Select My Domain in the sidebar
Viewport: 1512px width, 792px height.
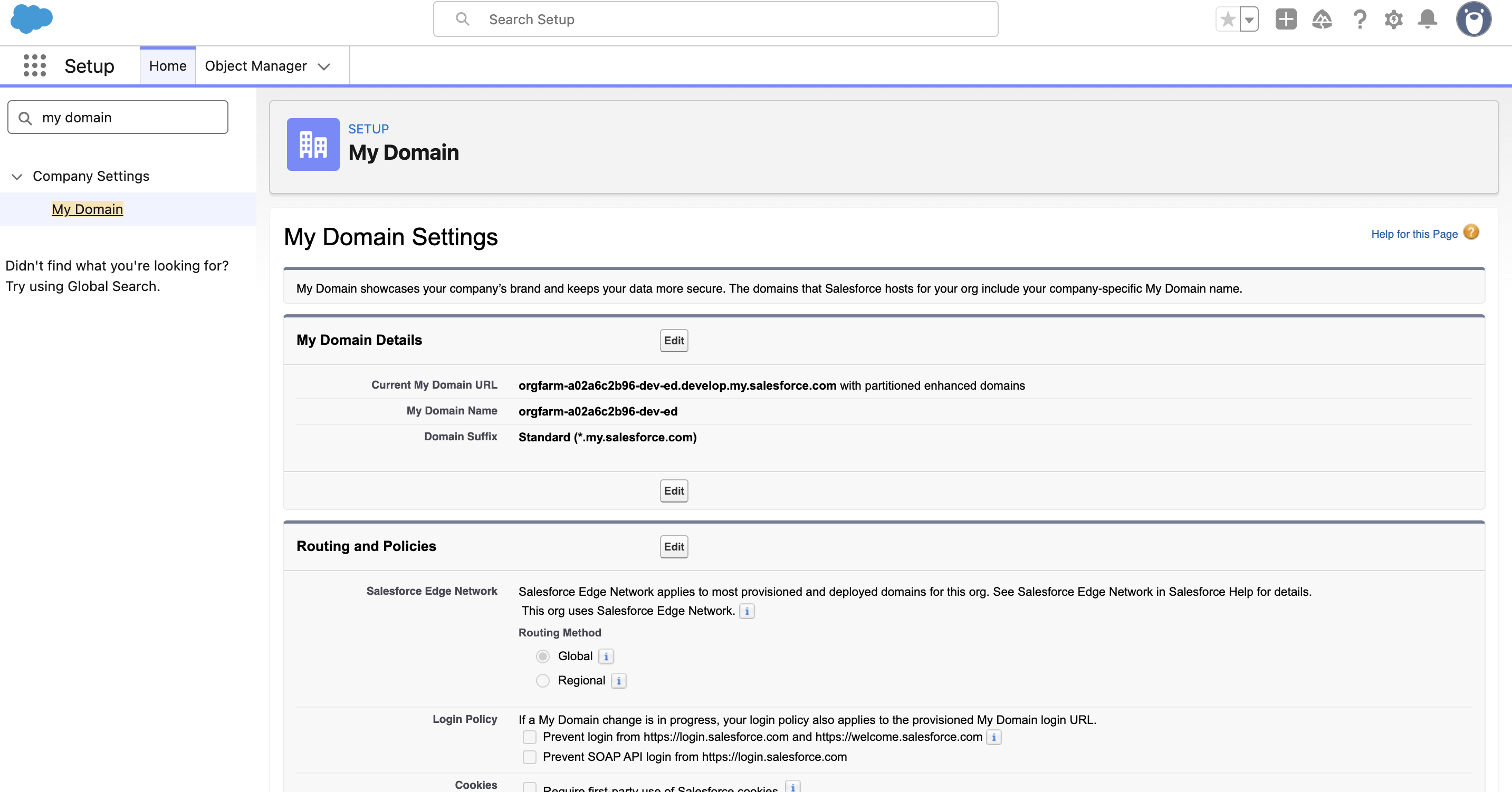click(88, 209)
